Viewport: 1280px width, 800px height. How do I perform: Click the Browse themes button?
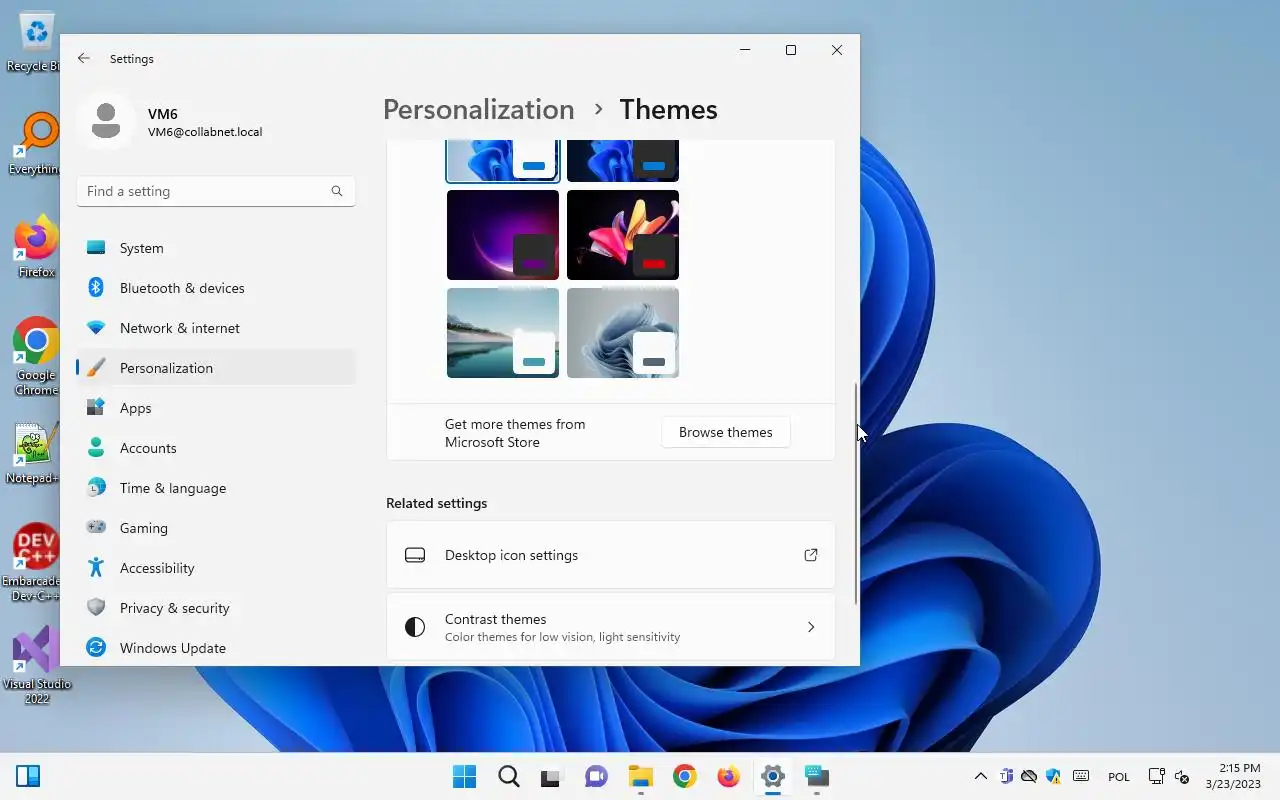[726, 432]
